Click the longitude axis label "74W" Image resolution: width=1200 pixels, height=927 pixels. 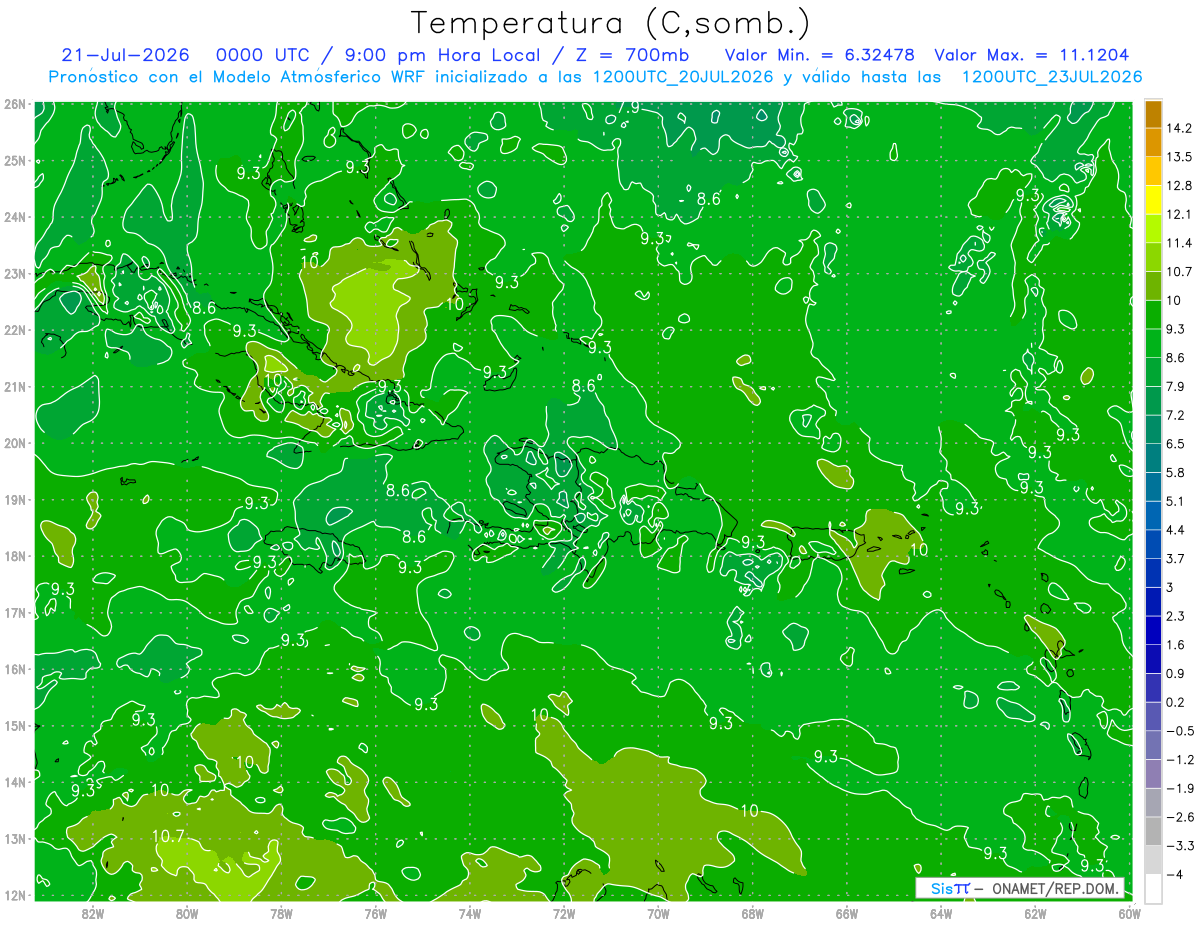tap(469, 913)
